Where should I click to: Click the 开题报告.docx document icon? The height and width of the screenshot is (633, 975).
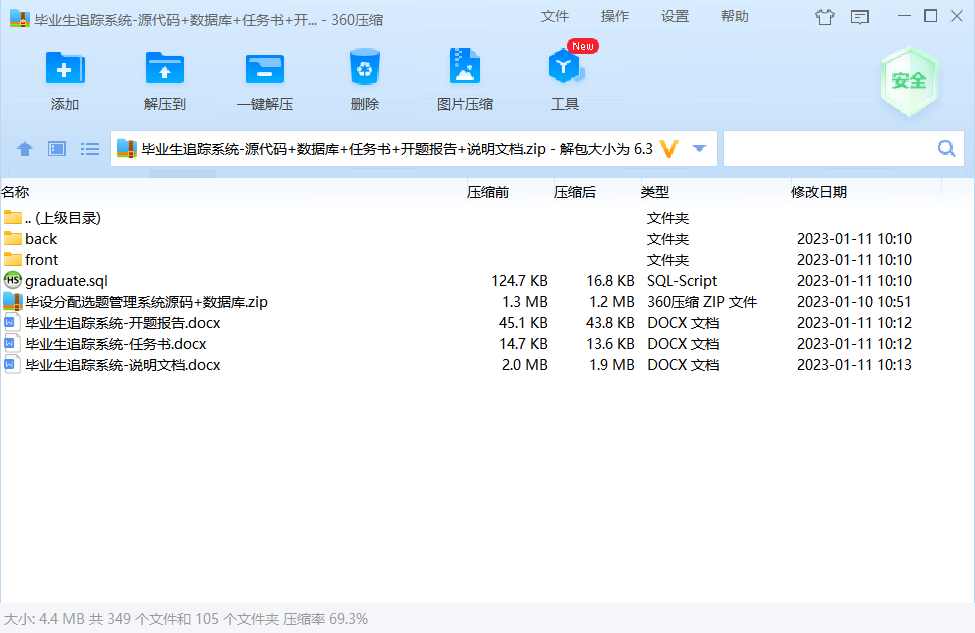coord(11,323)
